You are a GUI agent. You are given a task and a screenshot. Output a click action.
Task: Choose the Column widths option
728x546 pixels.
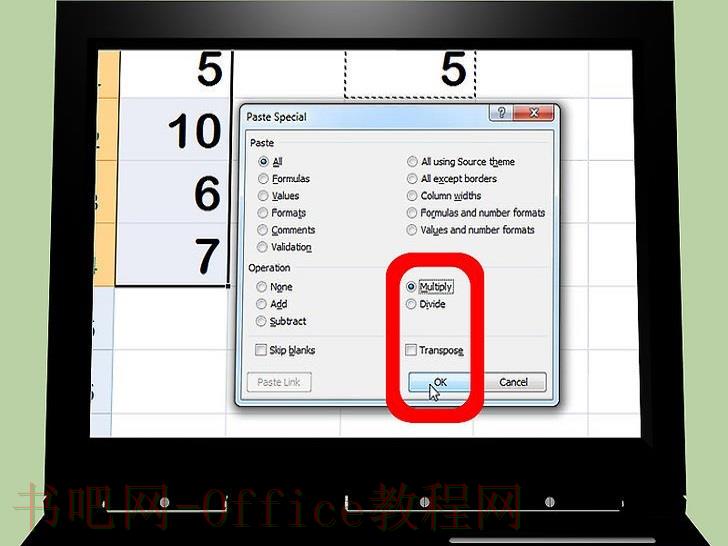click(x=412, y=196)
